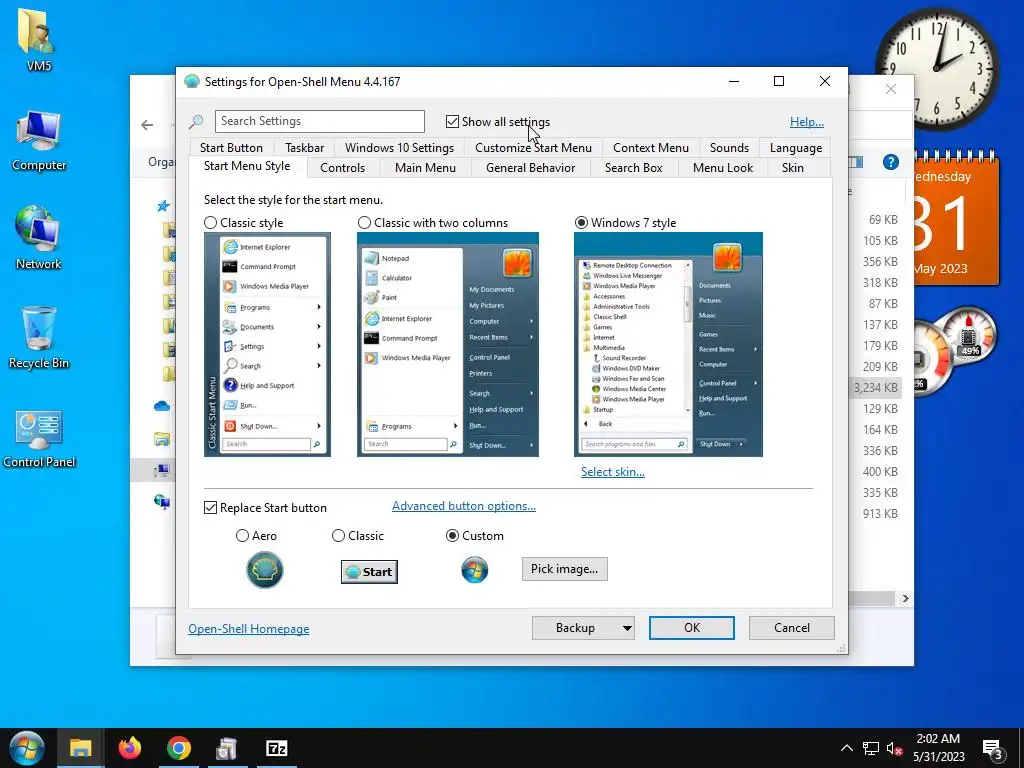This screenshot has width=1024, height=768.
Task: Open the Computer desktop icon
Action: 39,141
